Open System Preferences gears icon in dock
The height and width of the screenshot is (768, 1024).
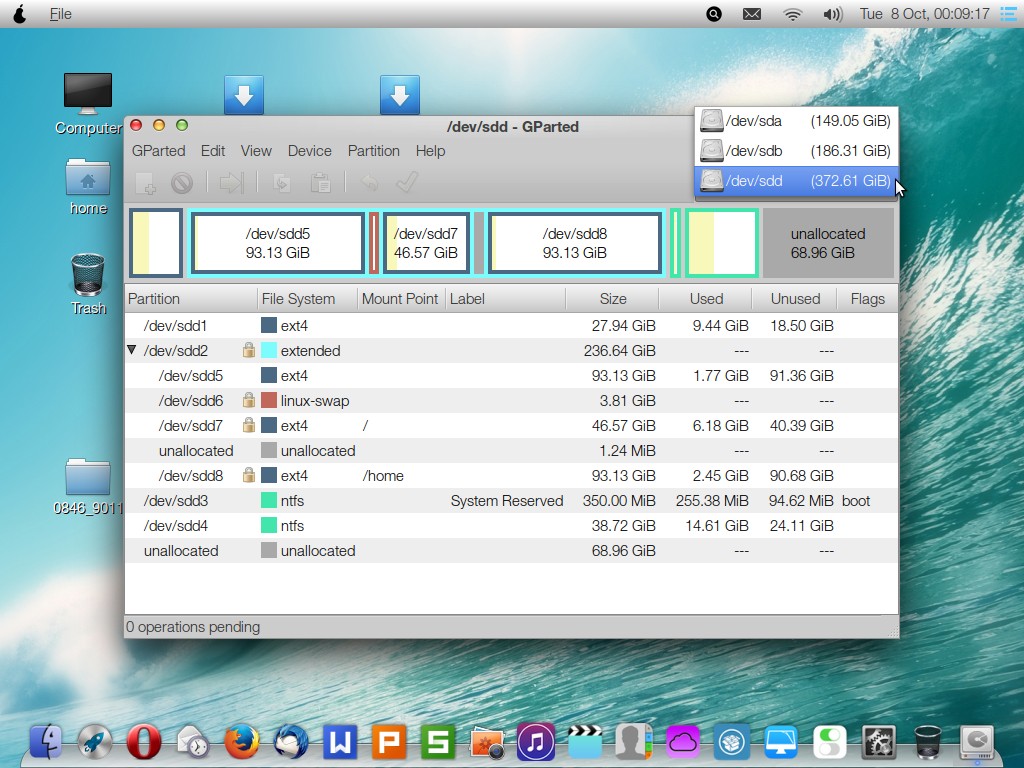click(x=878, y=742)
